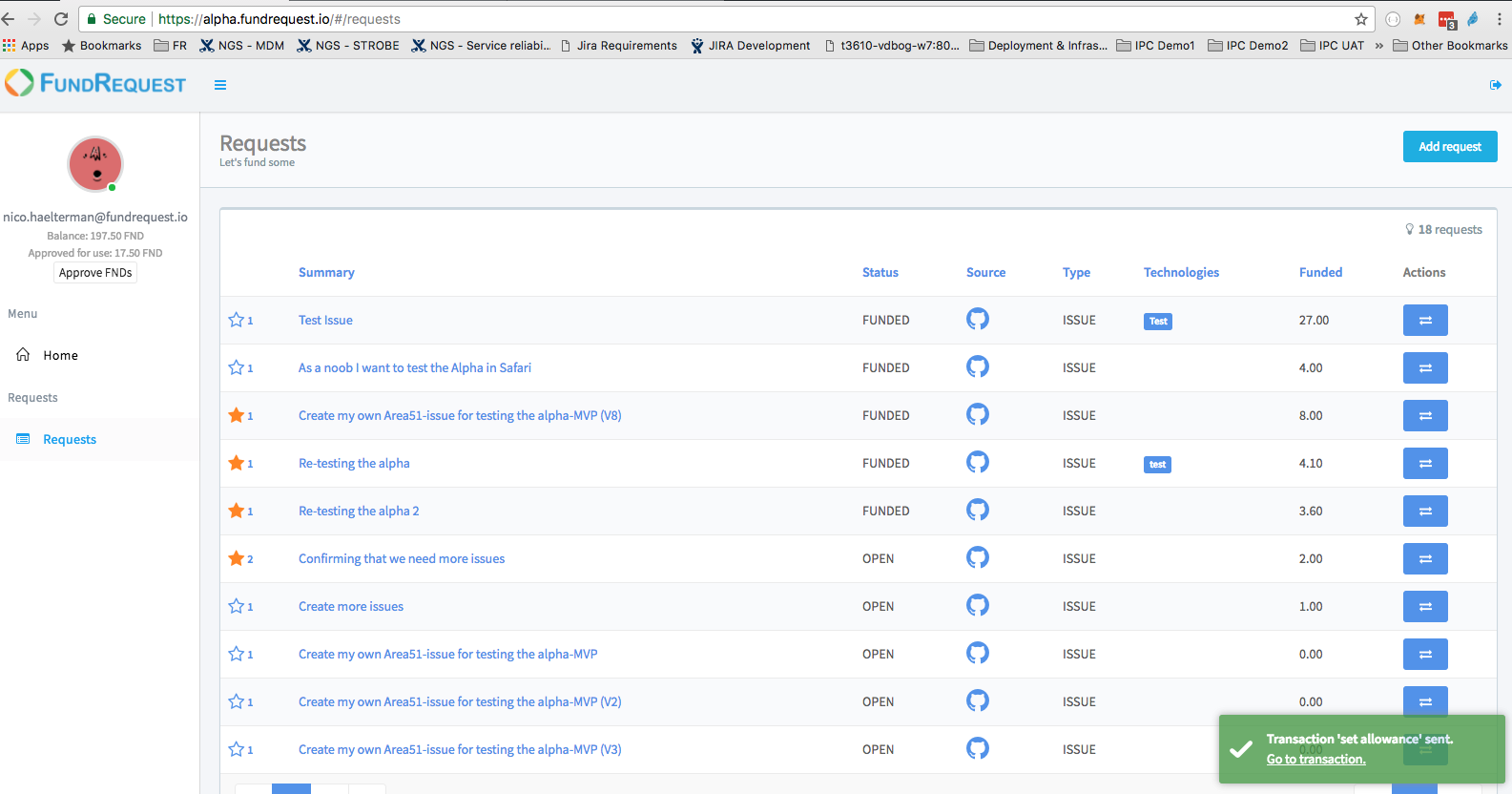This screenshot has height=794, width=1512.
Task: Open the IPC UAT bookmark folder
Action: click(1333, 45)
